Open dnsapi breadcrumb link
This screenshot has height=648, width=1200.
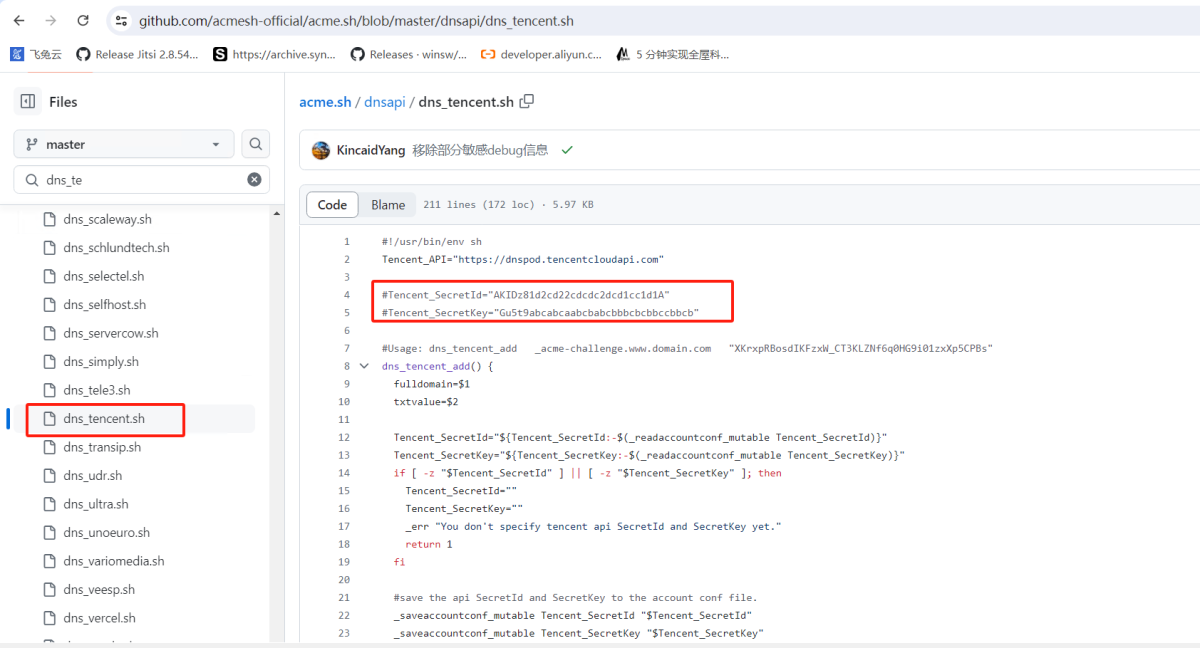click(x=385, y=102)
